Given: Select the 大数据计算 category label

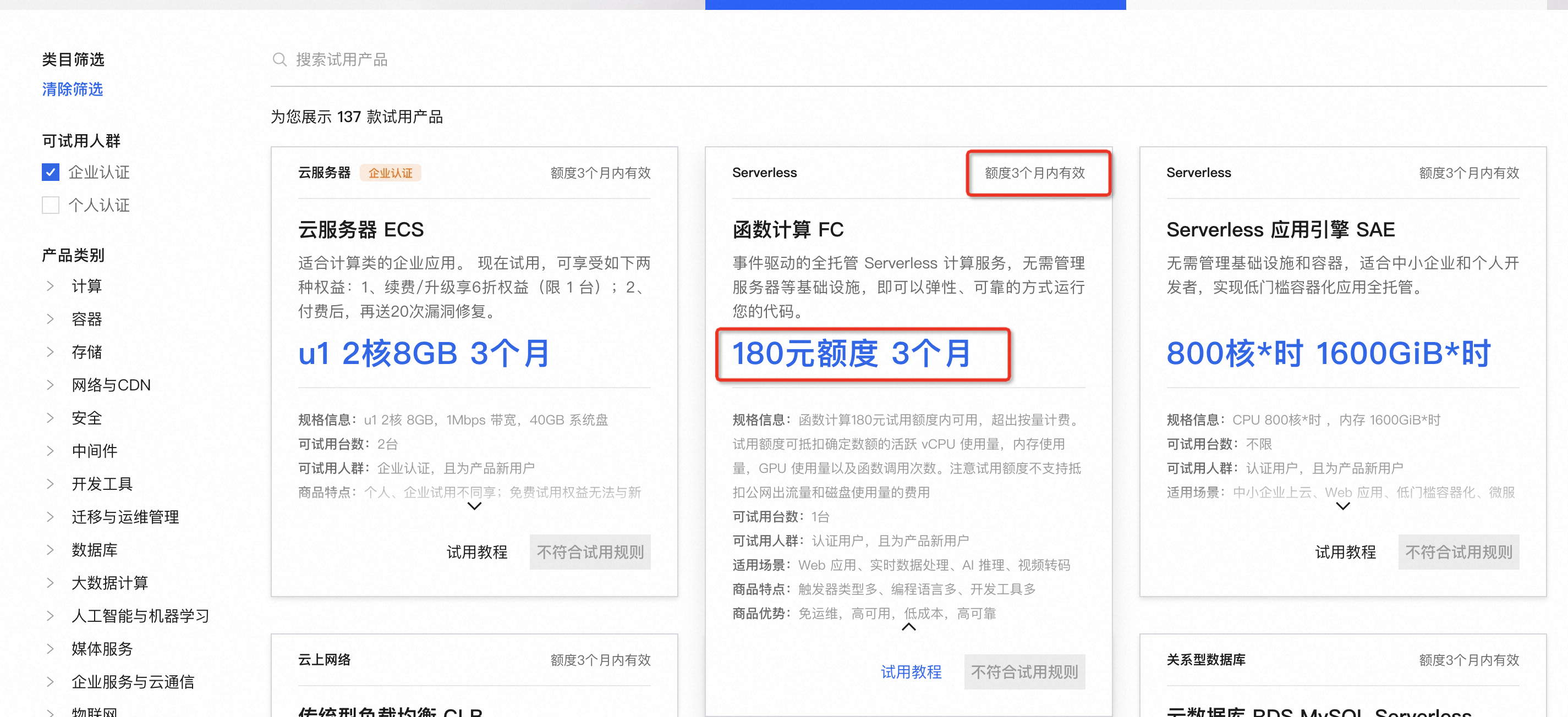Looking at the screenshot, I should click(x=109, y=583).
